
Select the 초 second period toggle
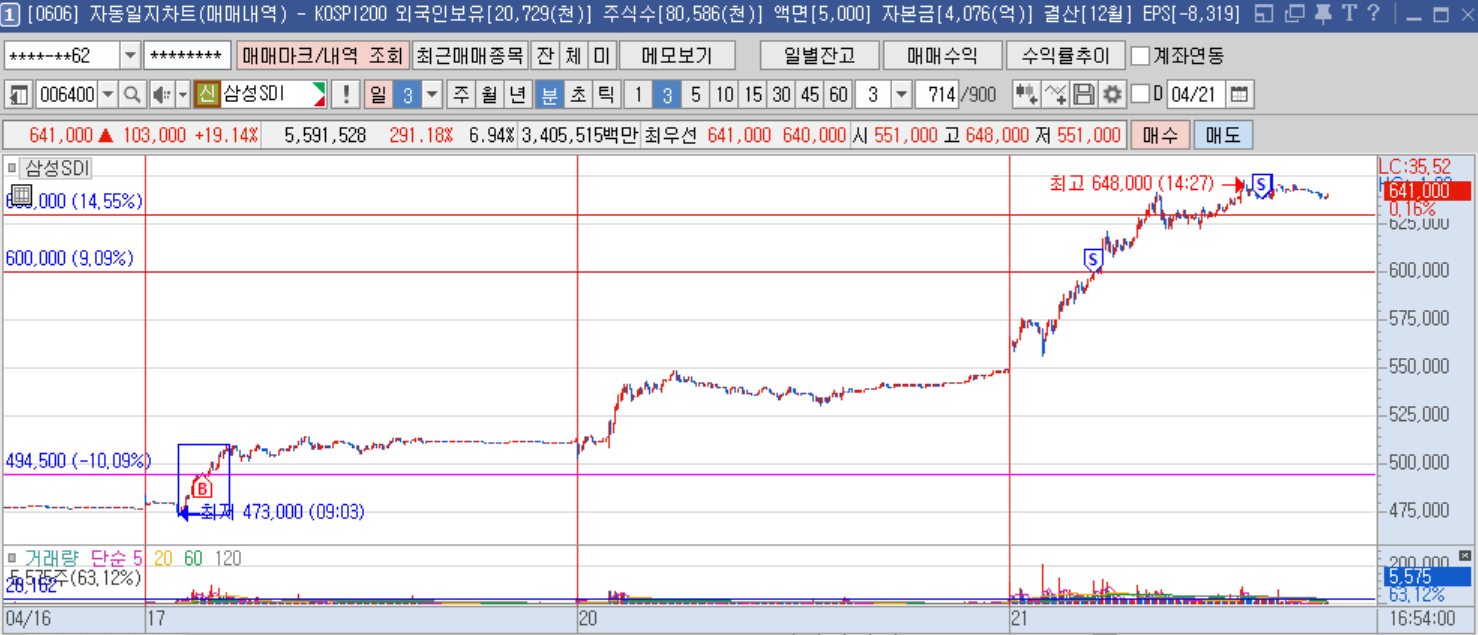tap(577, 95)
